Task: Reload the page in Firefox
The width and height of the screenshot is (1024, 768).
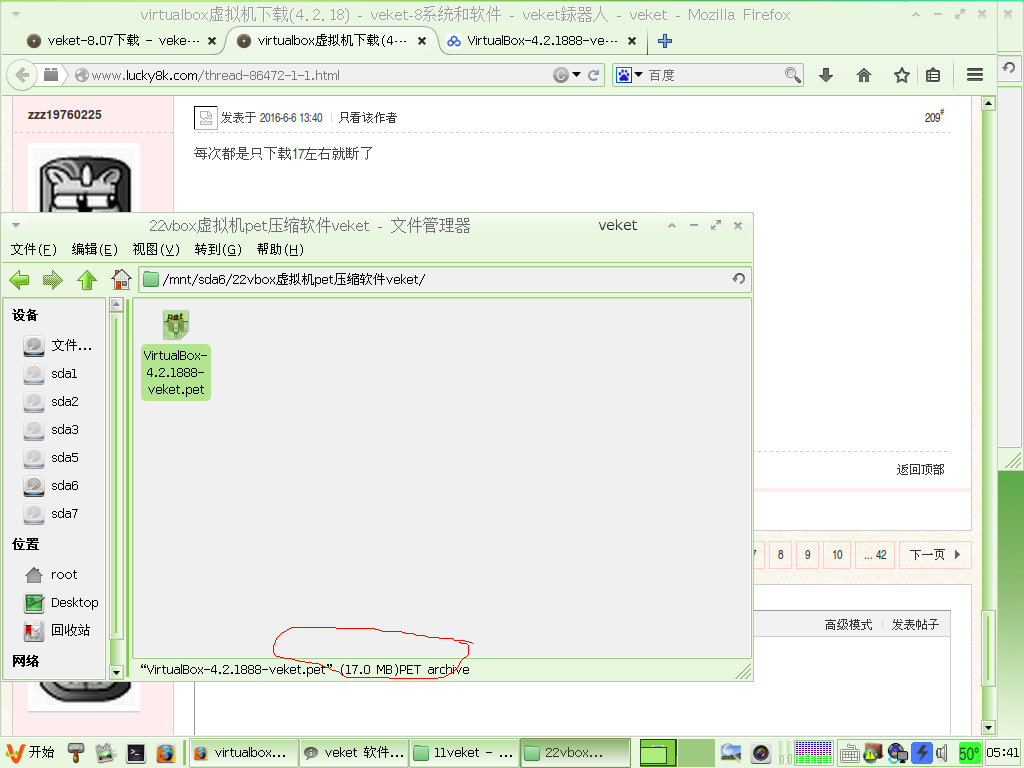Action: [x=594, y=75]
